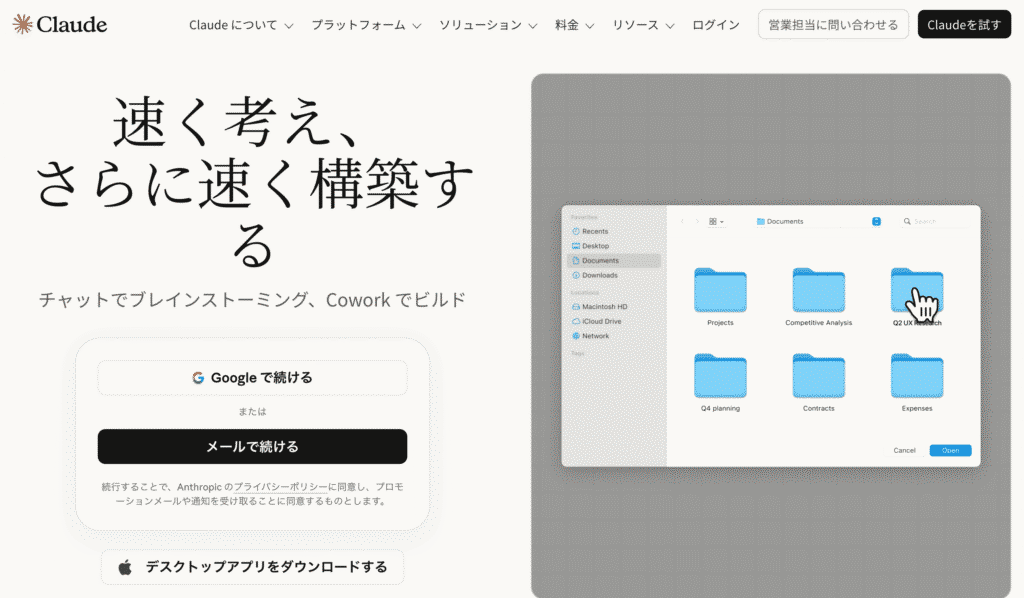Open the リソース menu
Image resolution: width=1024 pixels, height=598 pixels.
click(x=643, y=25)
